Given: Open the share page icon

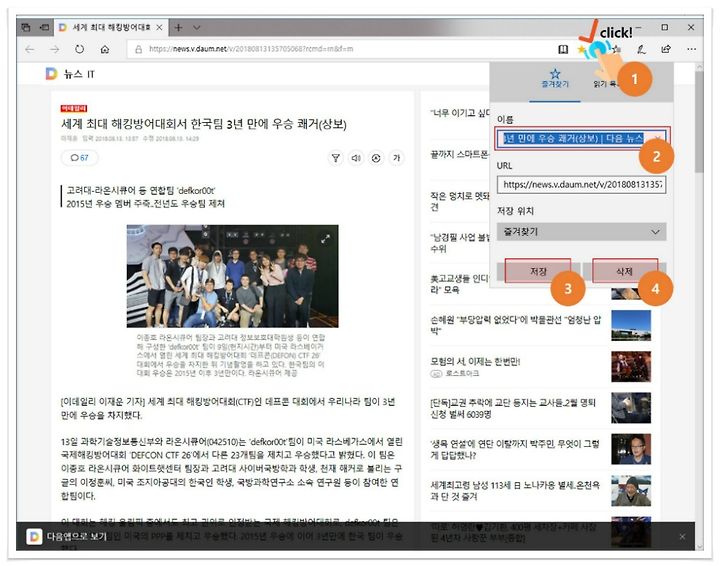Looking at the screenshot, I should tap(666, 49).
